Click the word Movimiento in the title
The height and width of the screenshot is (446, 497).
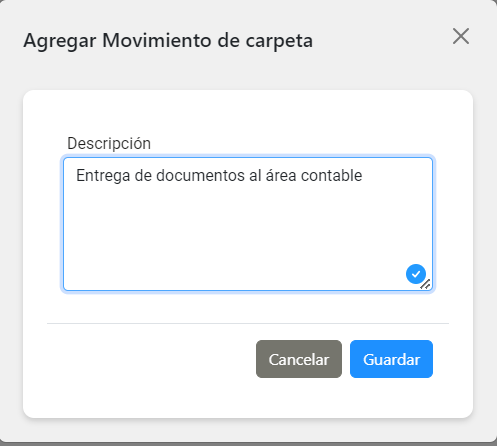tap(157, 40)
